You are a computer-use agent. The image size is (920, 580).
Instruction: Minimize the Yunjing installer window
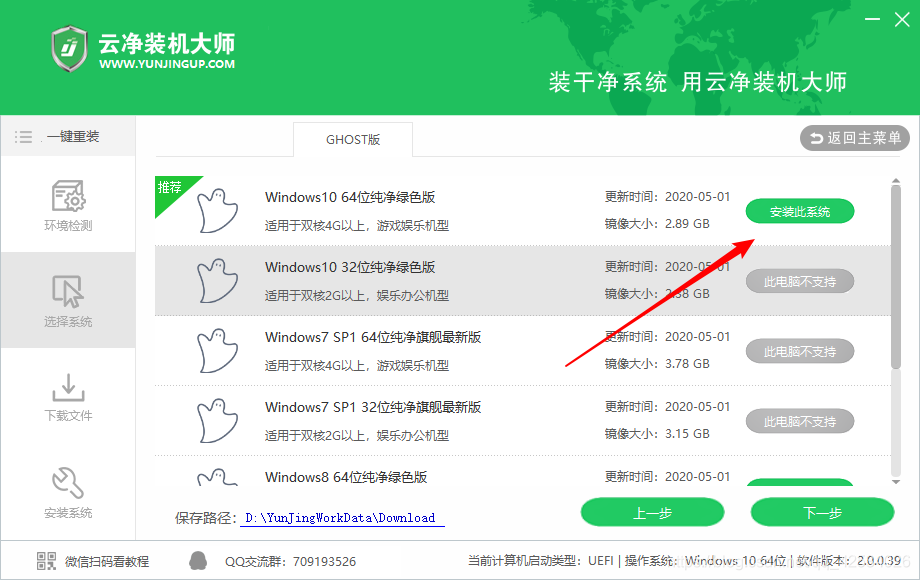pos(872,19)
